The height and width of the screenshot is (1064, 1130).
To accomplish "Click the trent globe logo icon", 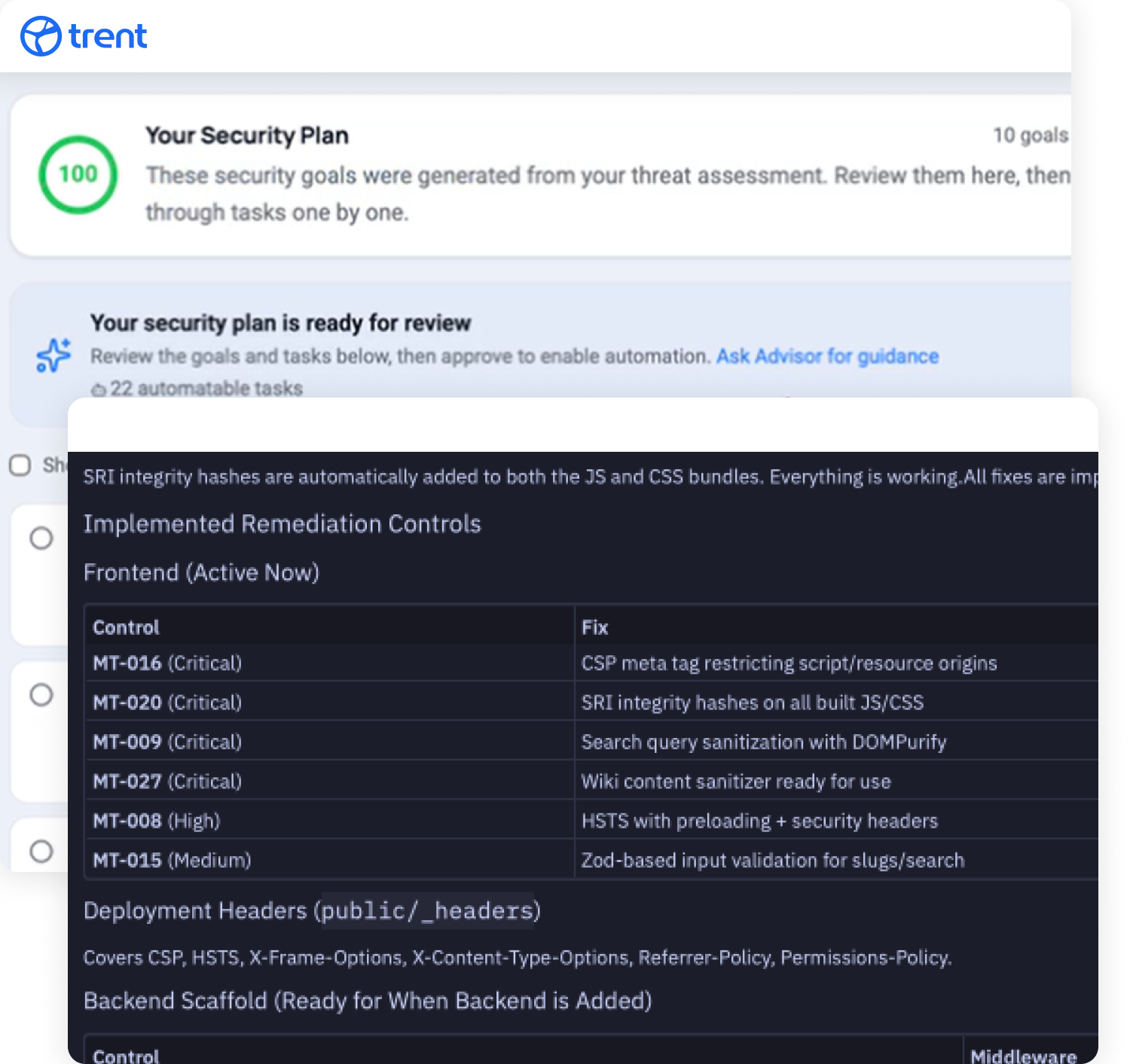I will tap(40, 36).
